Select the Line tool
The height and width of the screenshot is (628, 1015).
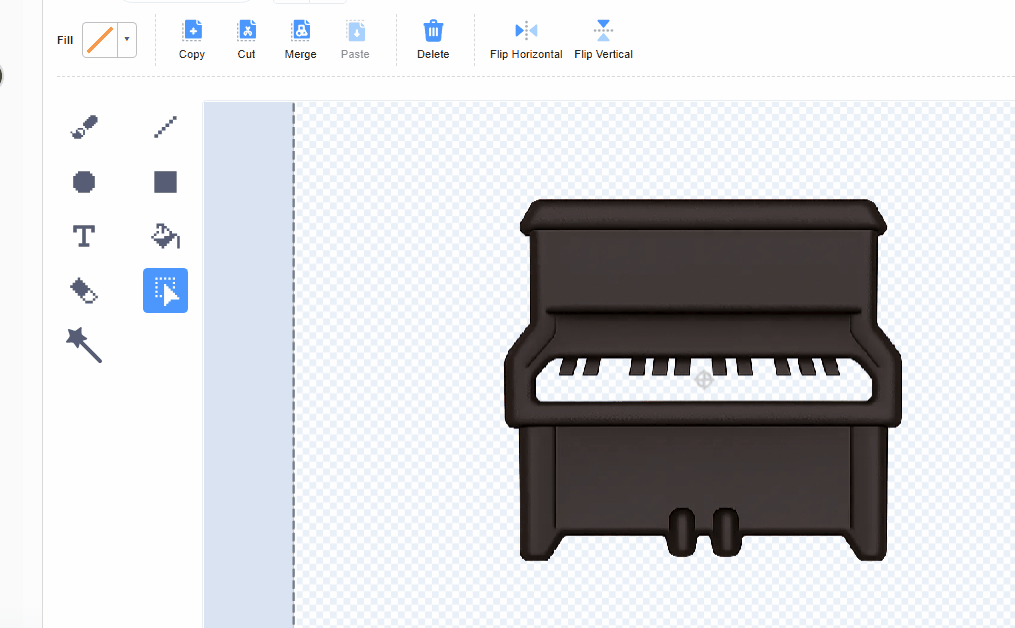pos(165,127)
